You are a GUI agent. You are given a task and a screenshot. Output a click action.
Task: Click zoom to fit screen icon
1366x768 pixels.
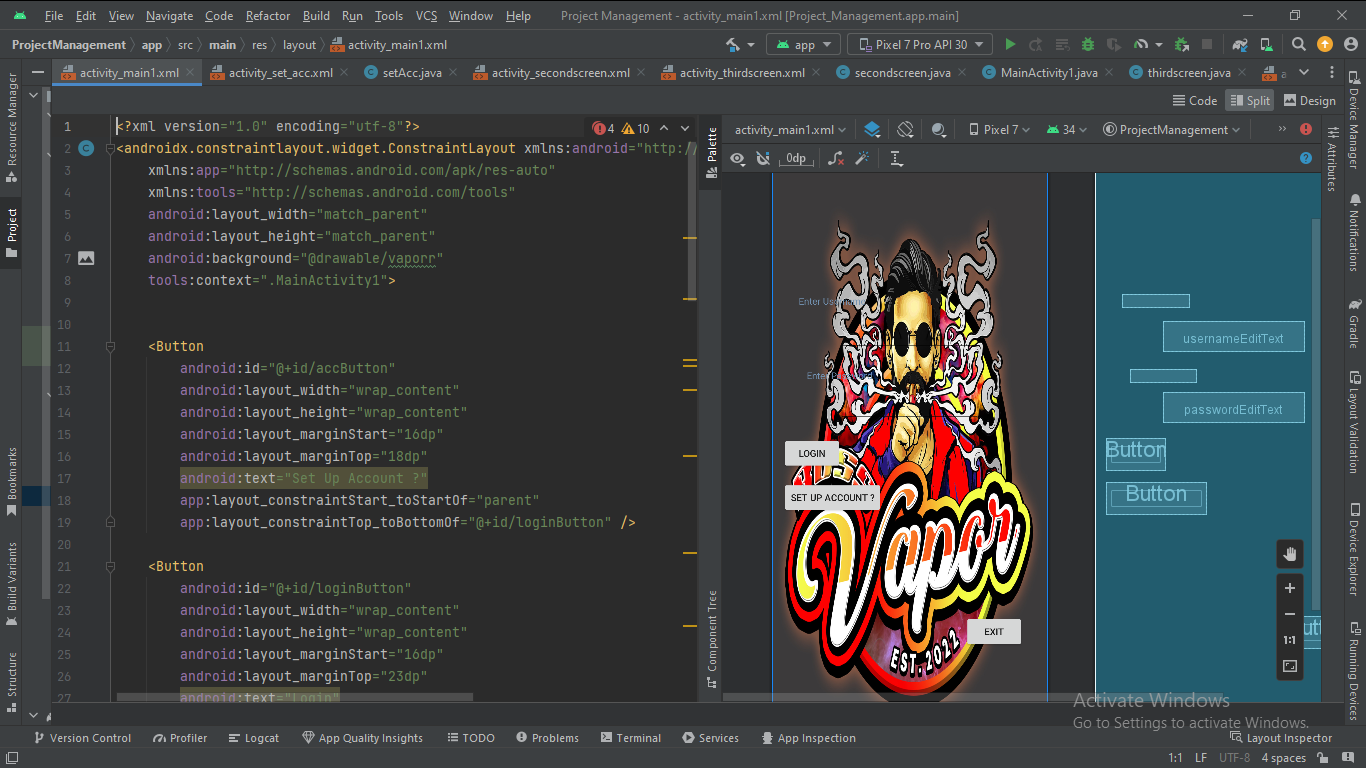(x=1290, y=666)
